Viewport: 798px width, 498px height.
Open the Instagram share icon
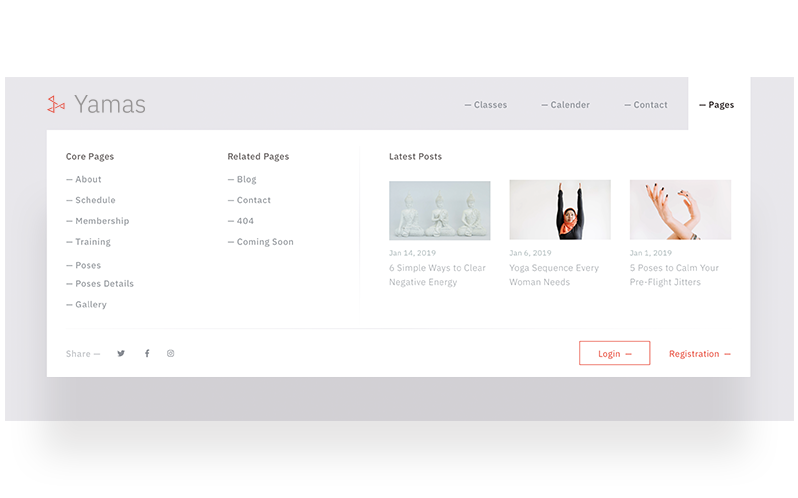pos(170,354)
